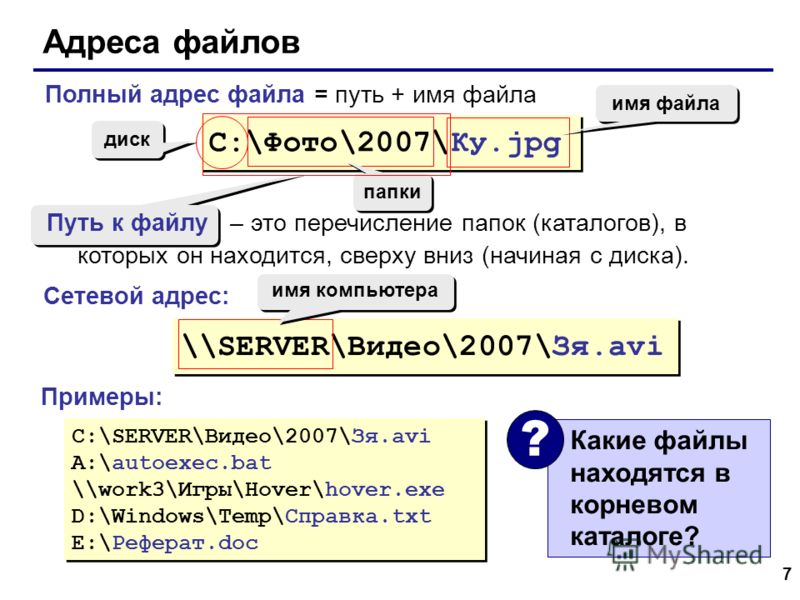Click the 'Полный адрес файла' heading
Viewport: 800px width, 600px height.
tap(174, 94)
